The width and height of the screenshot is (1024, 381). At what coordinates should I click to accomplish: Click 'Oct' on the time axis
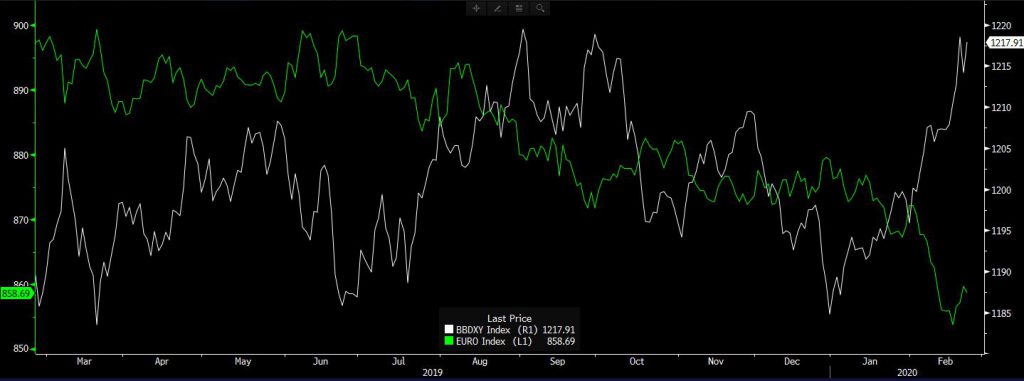click(x=637, y=361)
